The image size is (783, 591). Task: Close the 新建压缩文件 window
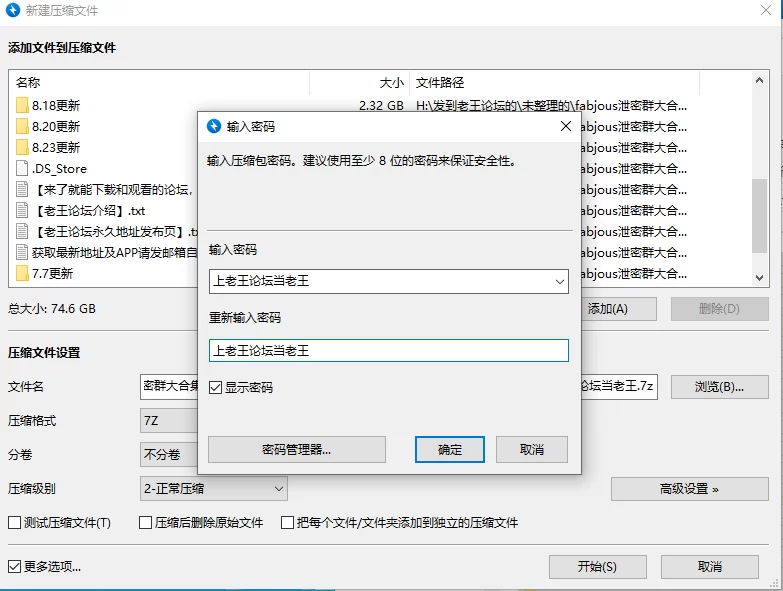(766, 10)
